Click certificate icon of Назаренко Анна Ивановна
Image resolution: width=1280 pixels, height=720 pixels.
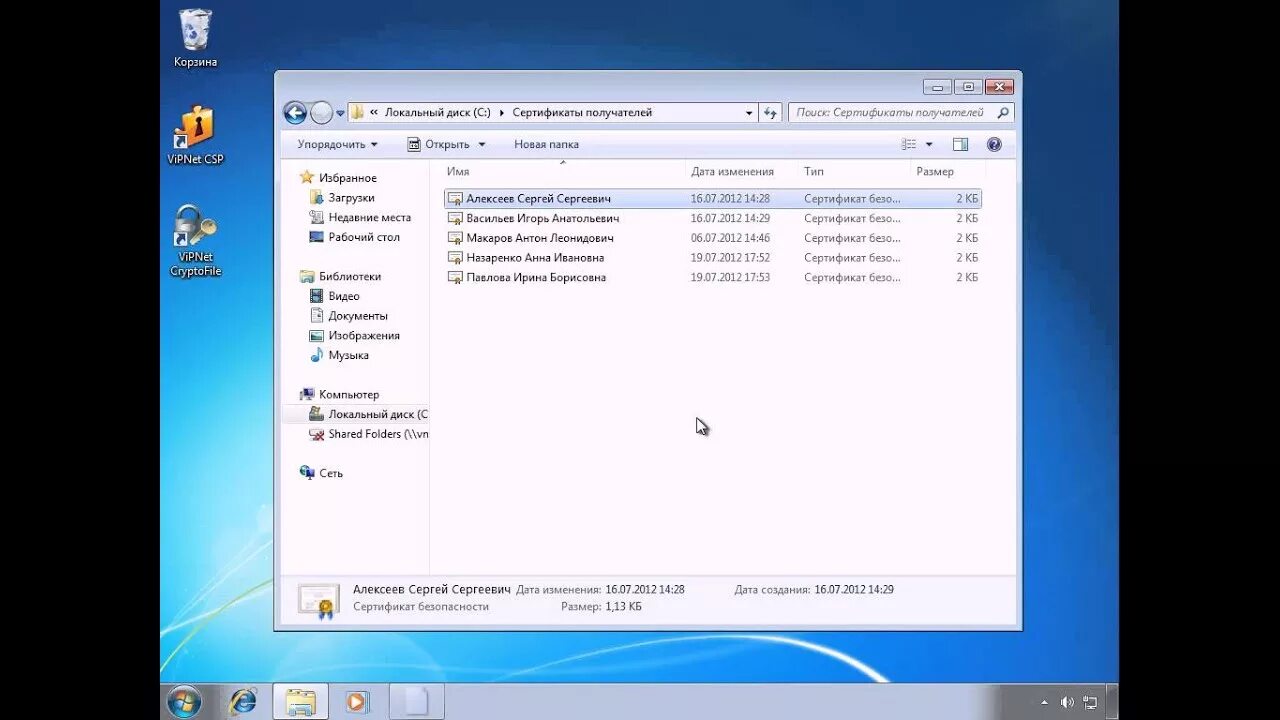coord(455,258)
